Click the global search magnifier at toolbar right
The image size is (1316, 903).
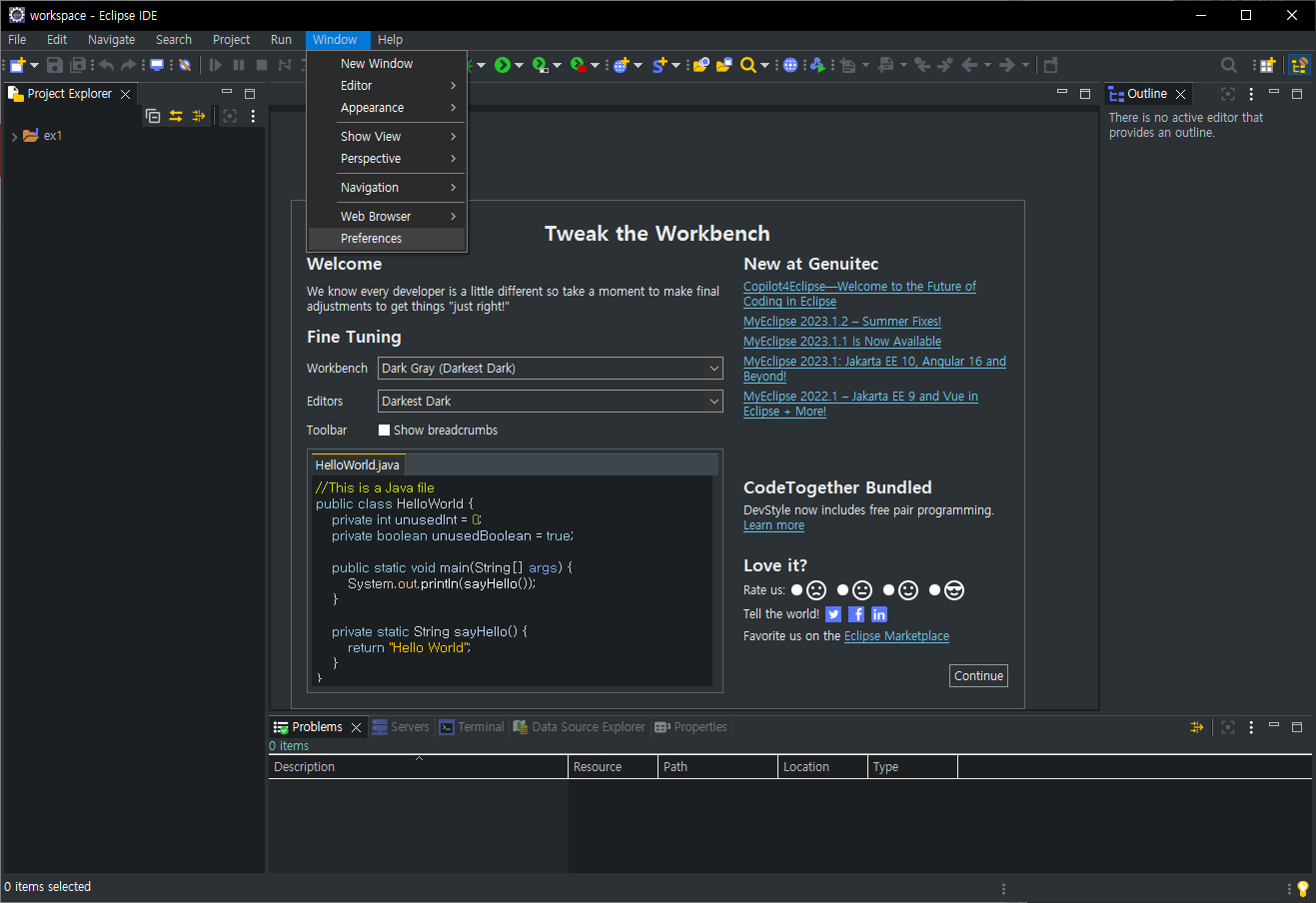click(1229, 65)
